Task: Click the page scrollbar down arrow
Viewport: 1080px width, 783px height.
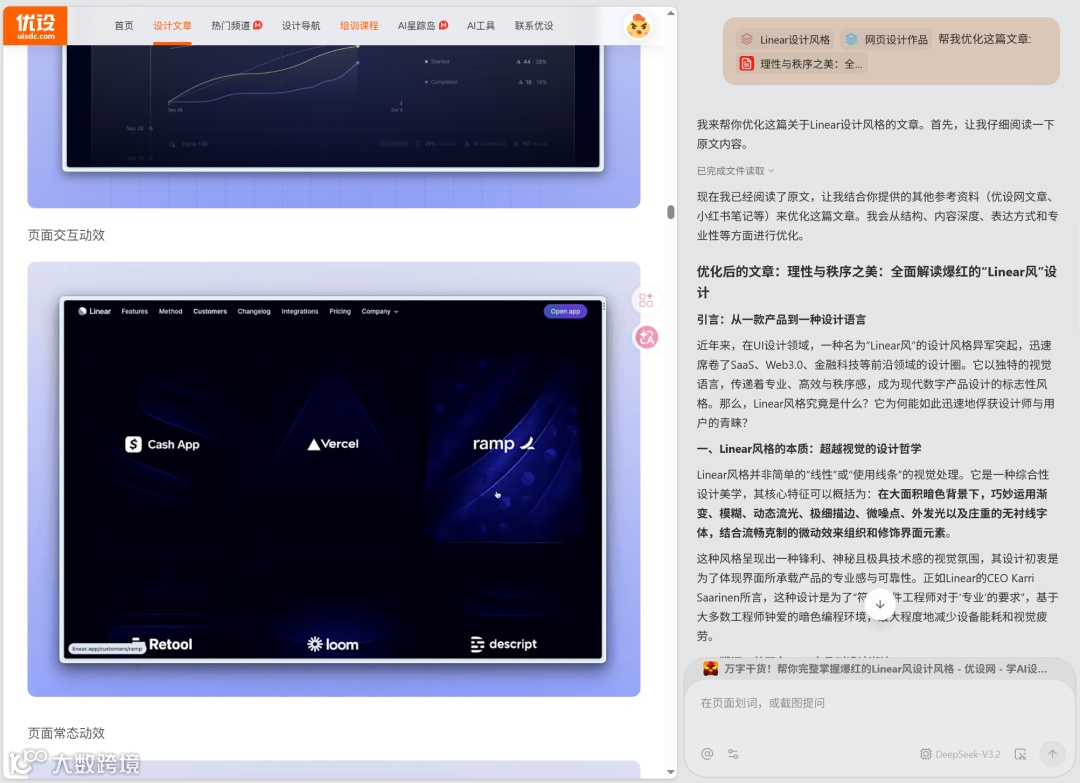Action: [671, 772]
